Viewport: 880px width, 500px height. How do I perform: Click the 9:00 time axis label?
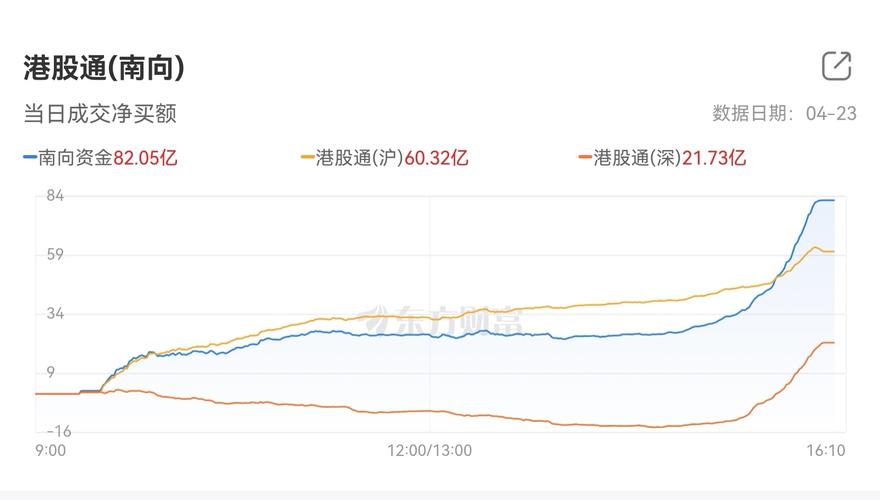pos(50,451)
